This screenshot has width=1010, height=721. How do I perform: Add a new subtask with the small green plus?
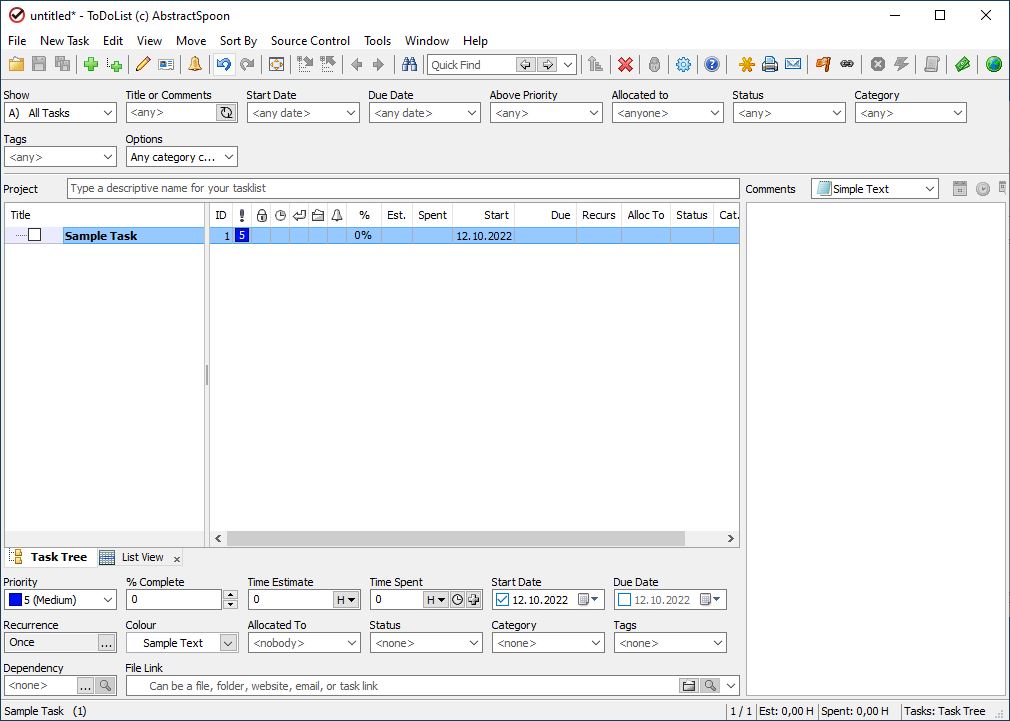(x=115, y=64)
